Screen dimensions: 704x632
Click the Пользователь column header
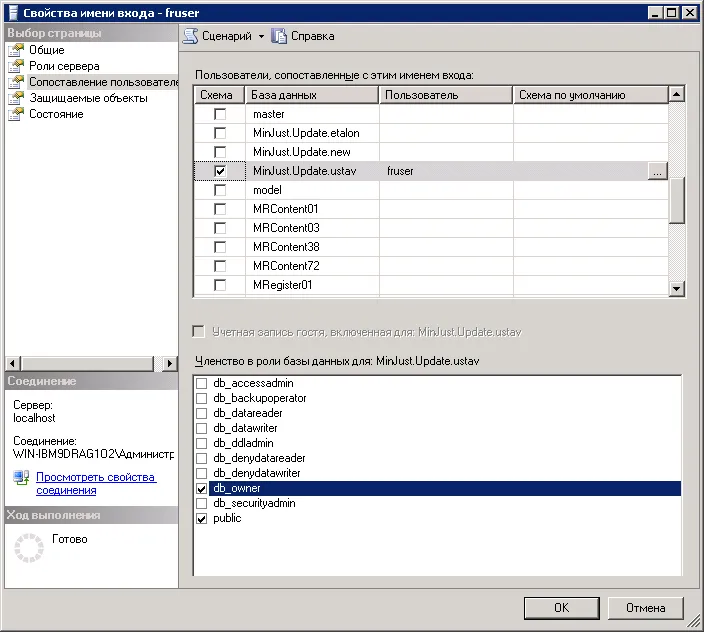[446, 95]
